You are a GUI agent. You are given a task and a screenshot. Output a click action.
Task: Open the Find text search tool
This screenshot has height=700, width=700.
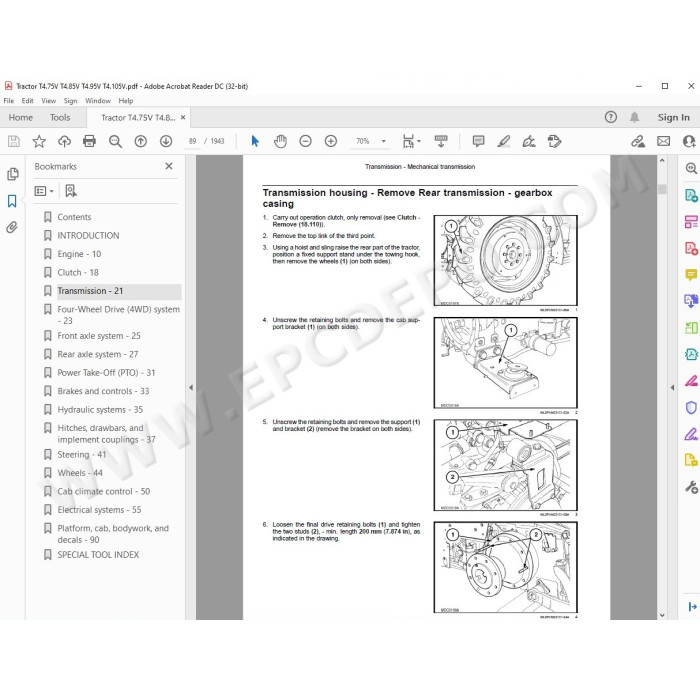(115, 142)
